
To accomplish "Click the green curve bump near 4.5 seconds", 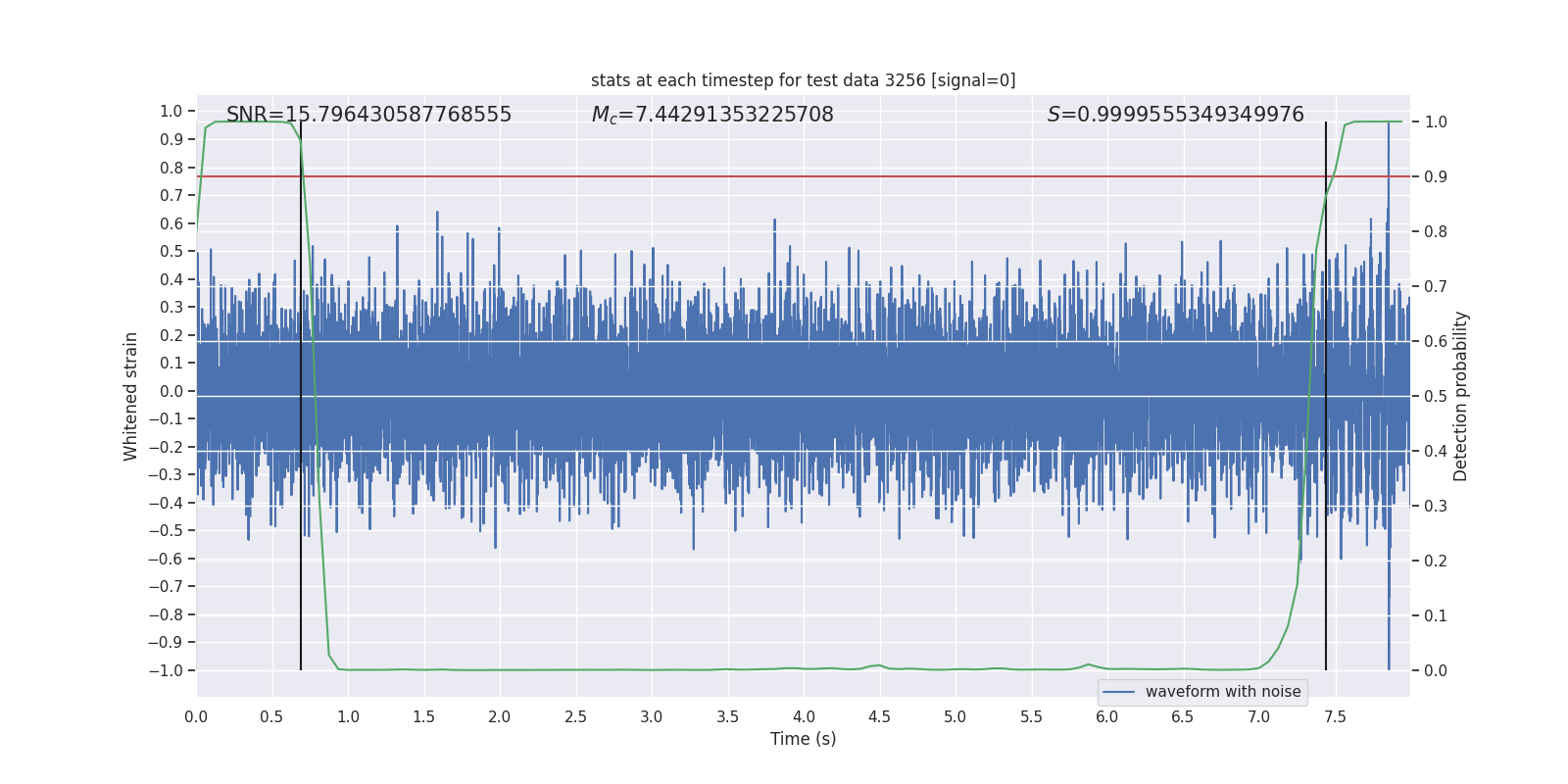I will [878, 665].
